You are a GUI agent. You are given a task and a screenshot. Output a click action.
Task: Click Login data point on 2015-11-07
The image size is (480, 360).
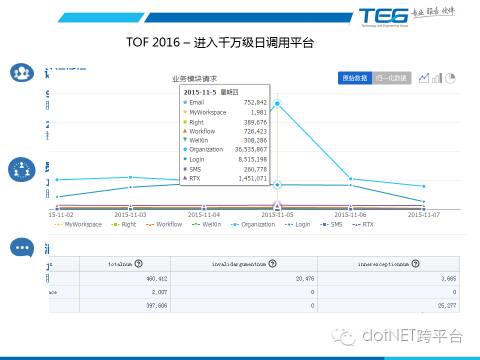coord(424,202)
